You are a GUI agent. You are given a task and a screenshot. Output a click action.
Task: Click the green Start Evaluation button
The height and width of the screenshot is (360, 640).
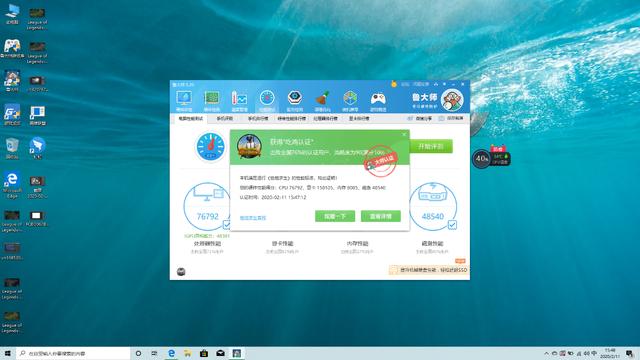point(431,146)
